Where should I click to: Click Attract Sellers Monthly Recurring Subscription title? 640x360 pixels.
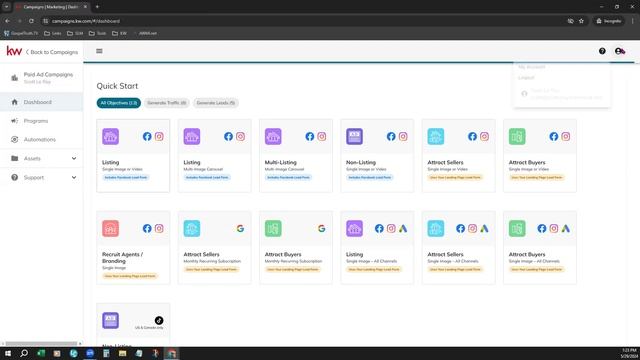[201, 254]
